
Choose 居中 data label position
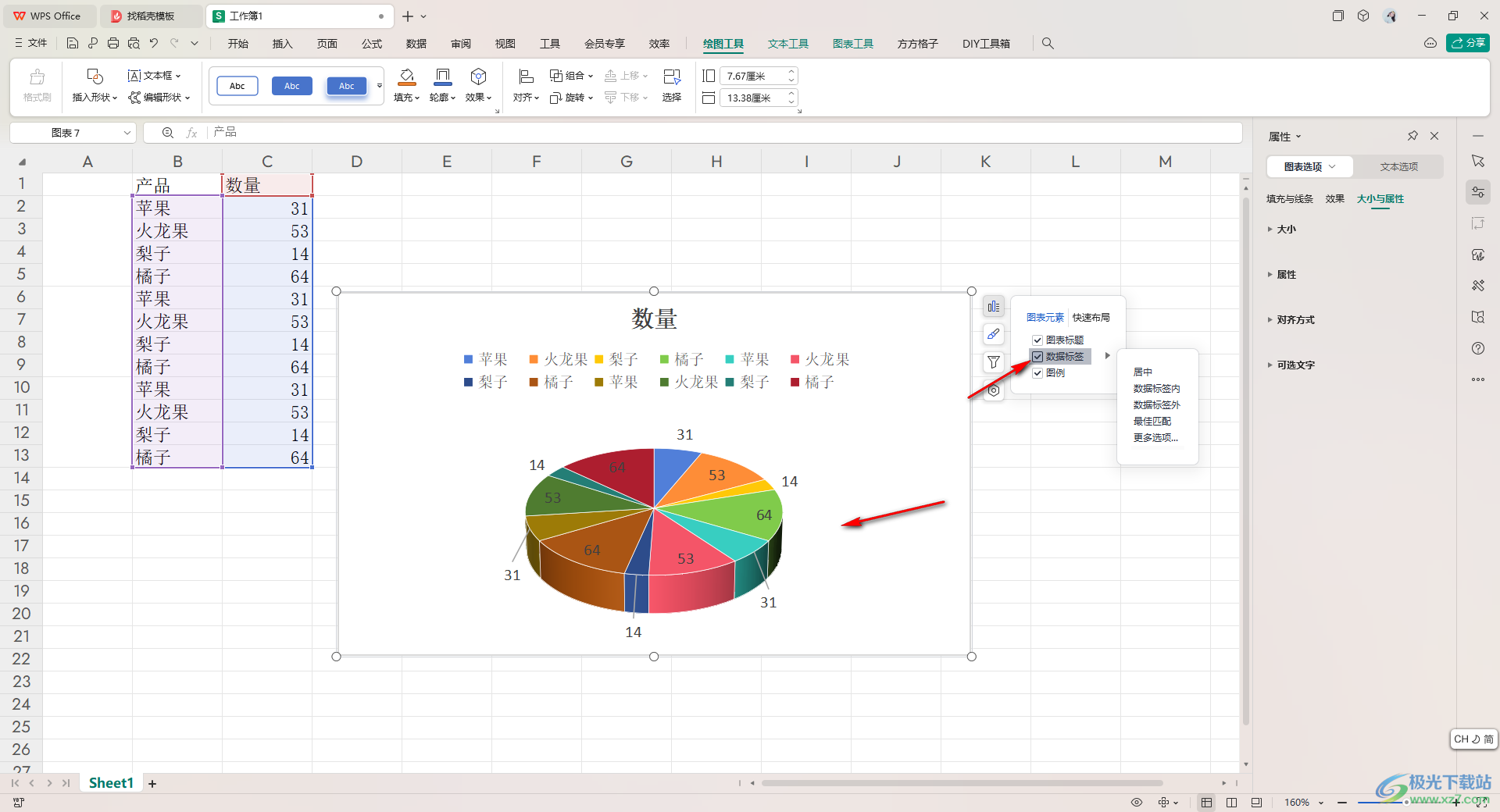pos(1143,372)
